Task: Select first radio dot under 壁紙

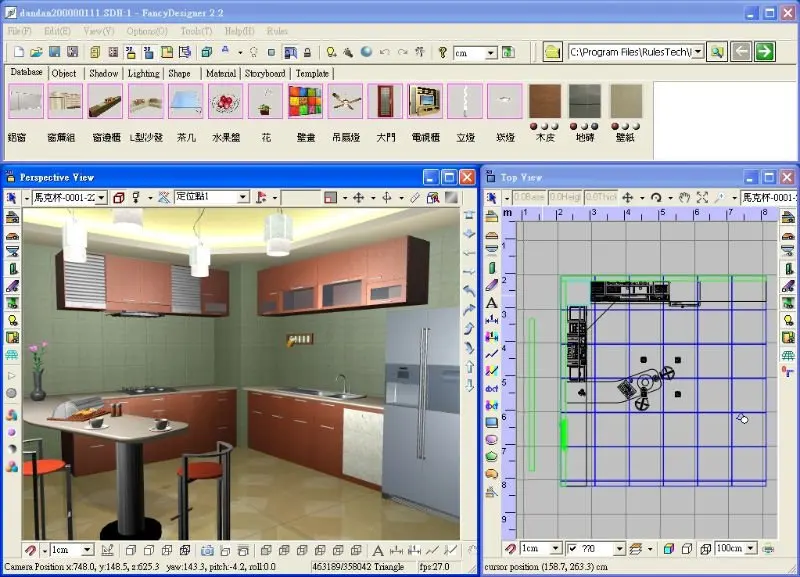Action: point(615,126)
